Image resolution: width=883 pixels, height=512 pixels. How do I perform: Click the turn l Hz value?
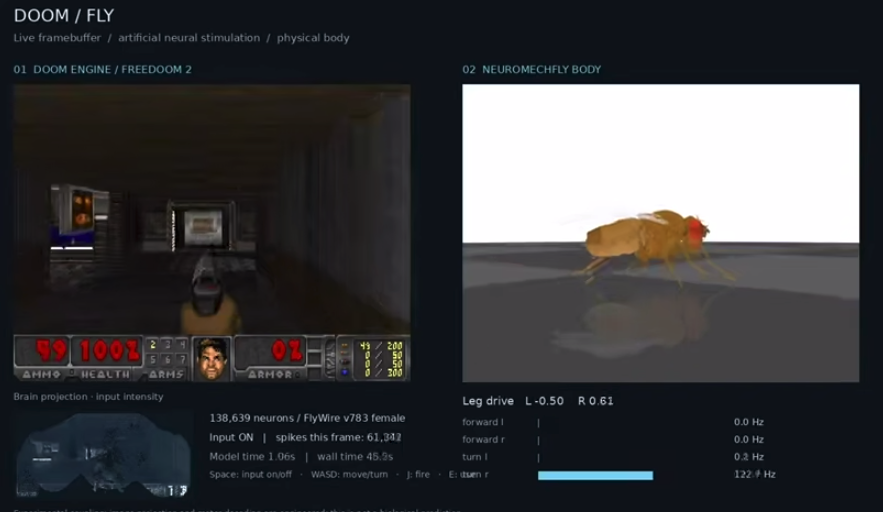click(x=748, y=457)
